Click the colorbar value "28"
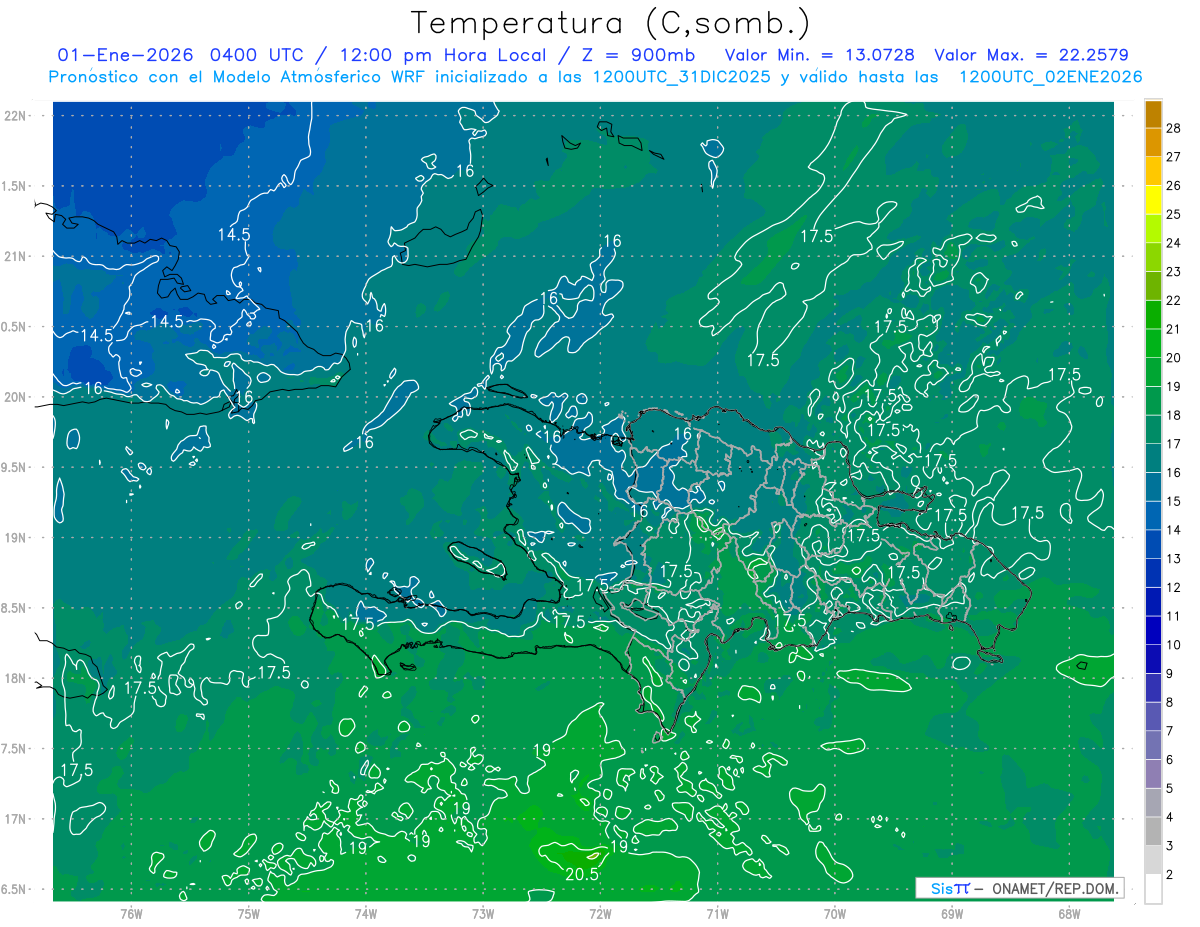1200x927 pixels. pyautogui.click(x=1174, y=128)
